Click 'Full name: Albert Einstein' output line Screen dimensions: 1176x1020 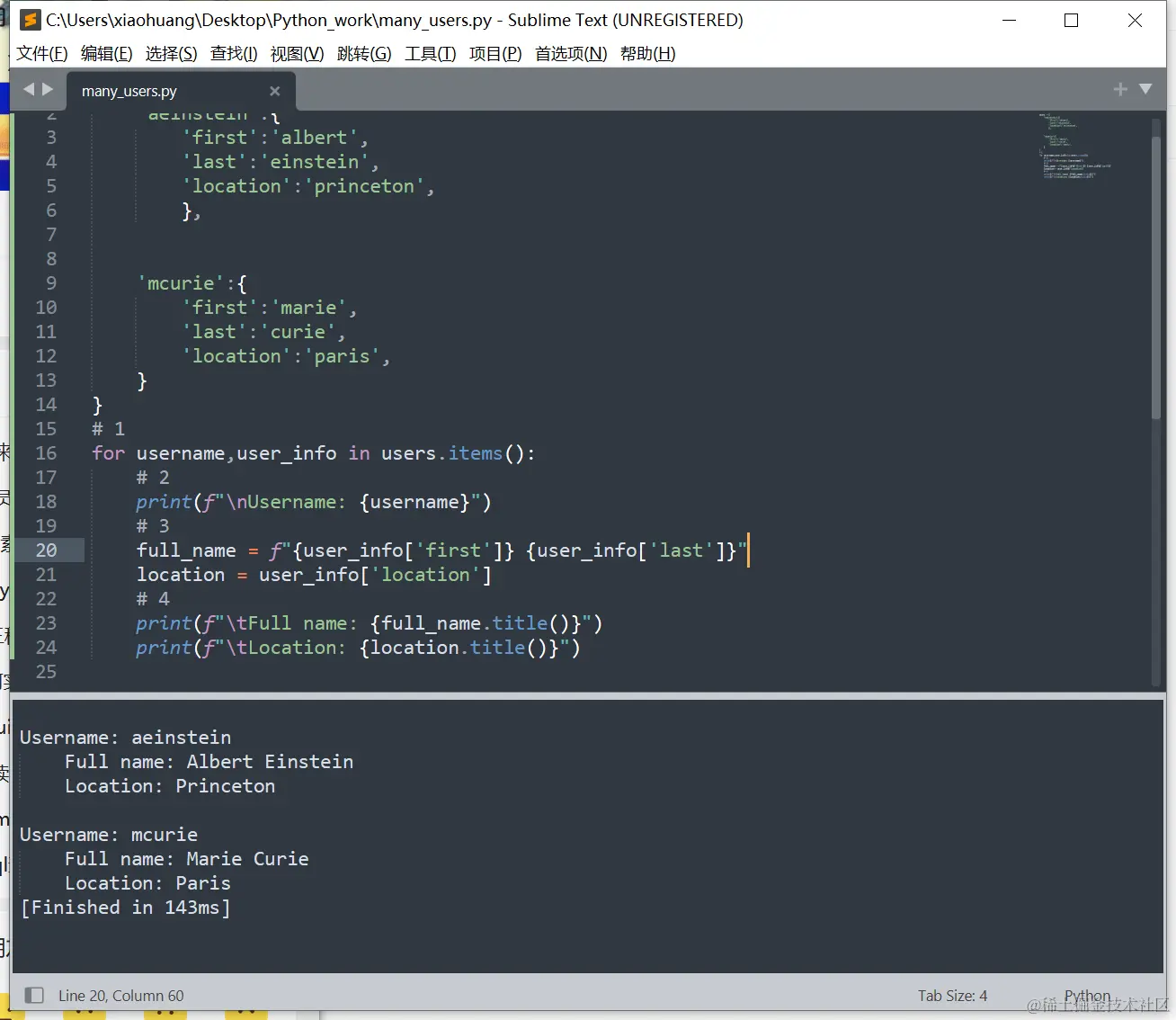[x=209, y=762]
